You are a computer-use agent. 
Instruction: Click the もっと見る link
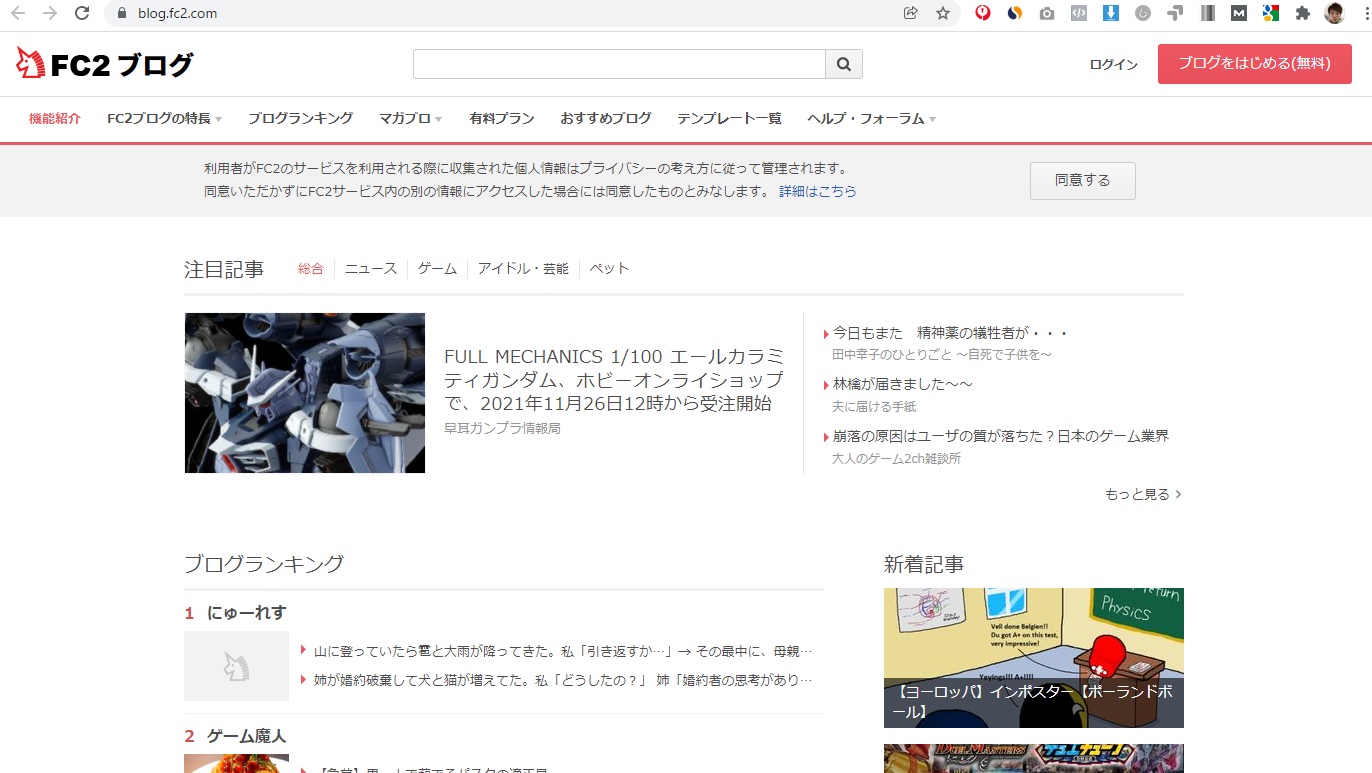(1143, 494)
